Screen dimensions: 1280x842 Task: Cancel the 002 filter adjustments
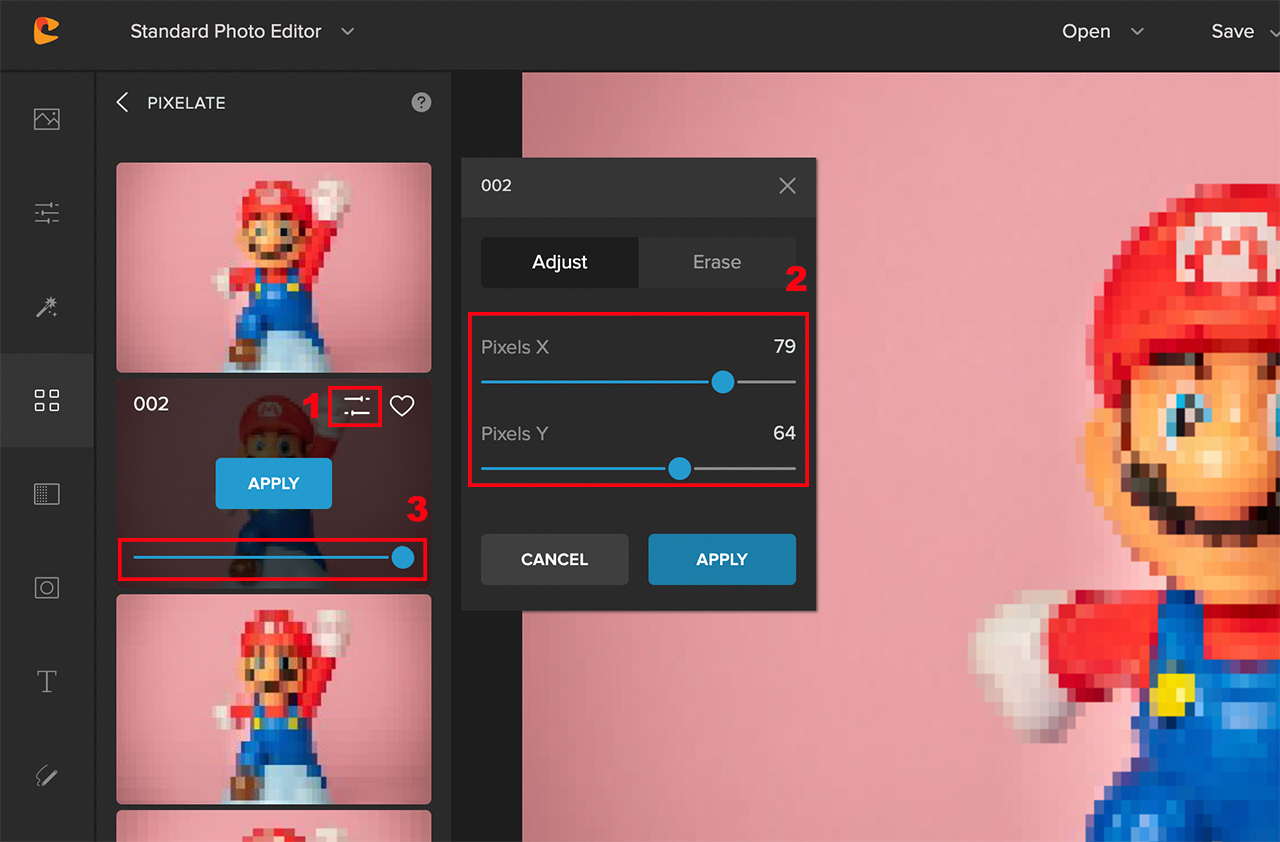[554, 559]
